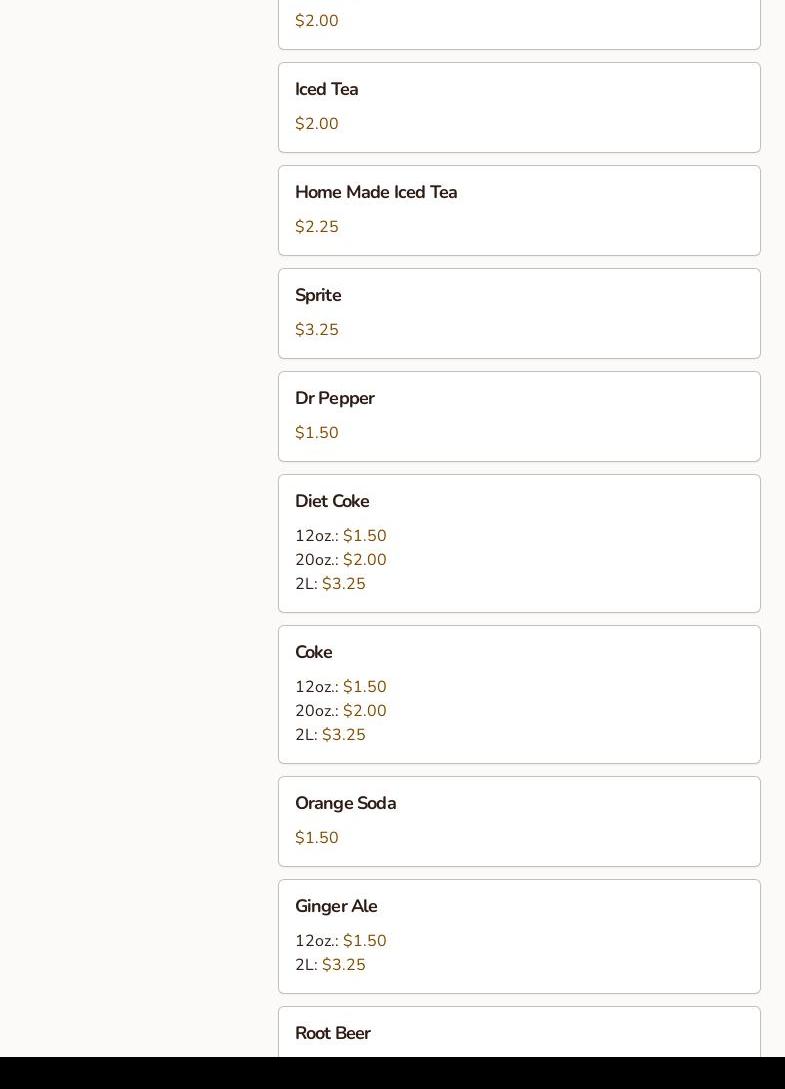Image resolution: width=785 pixels, height=1089 pixels.
Task: Open the Coke item heading
Action: pos(314,652)
